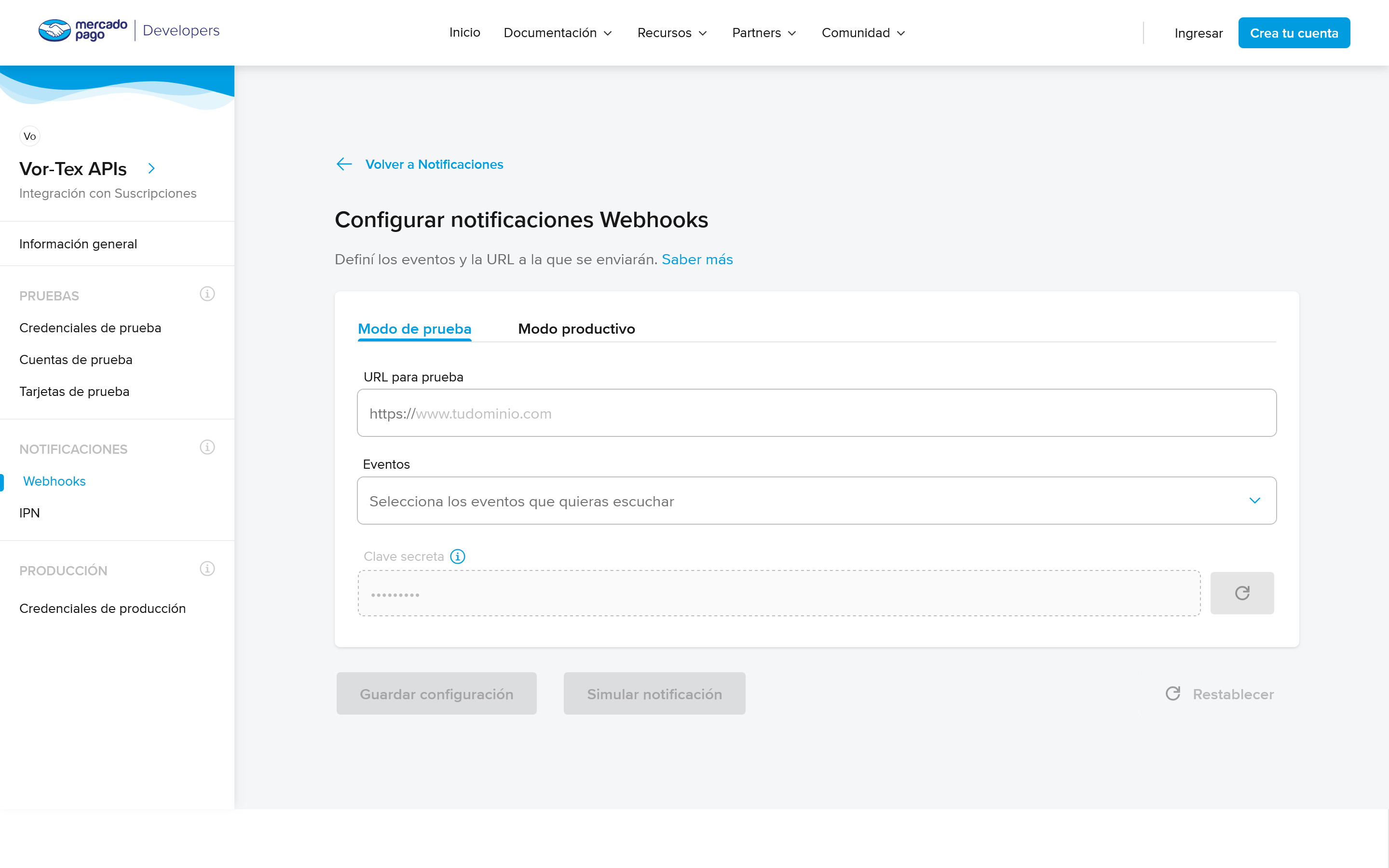Open Cuentas de prueba
The image size is (1389, 868).
76,360
